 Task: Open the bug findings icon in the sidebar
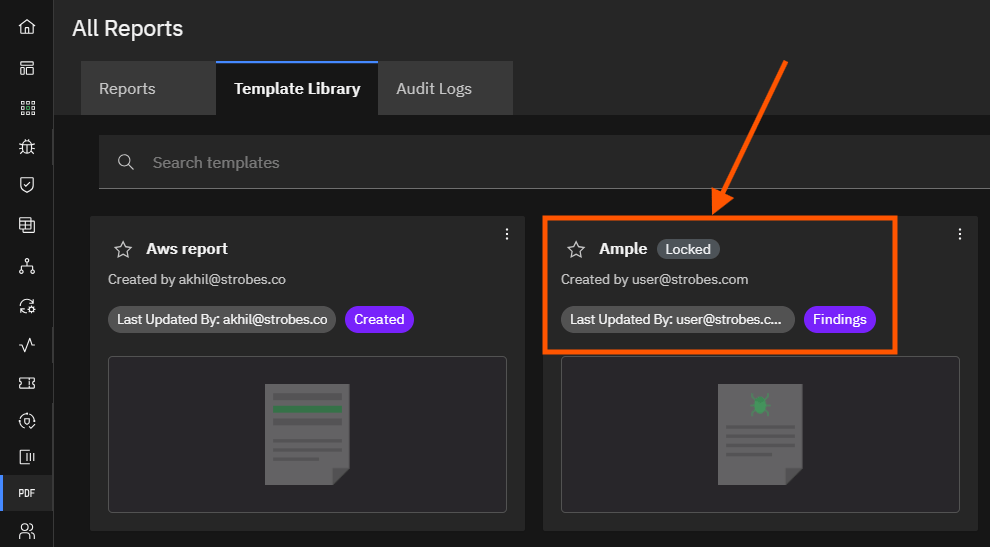click(27, 147)
